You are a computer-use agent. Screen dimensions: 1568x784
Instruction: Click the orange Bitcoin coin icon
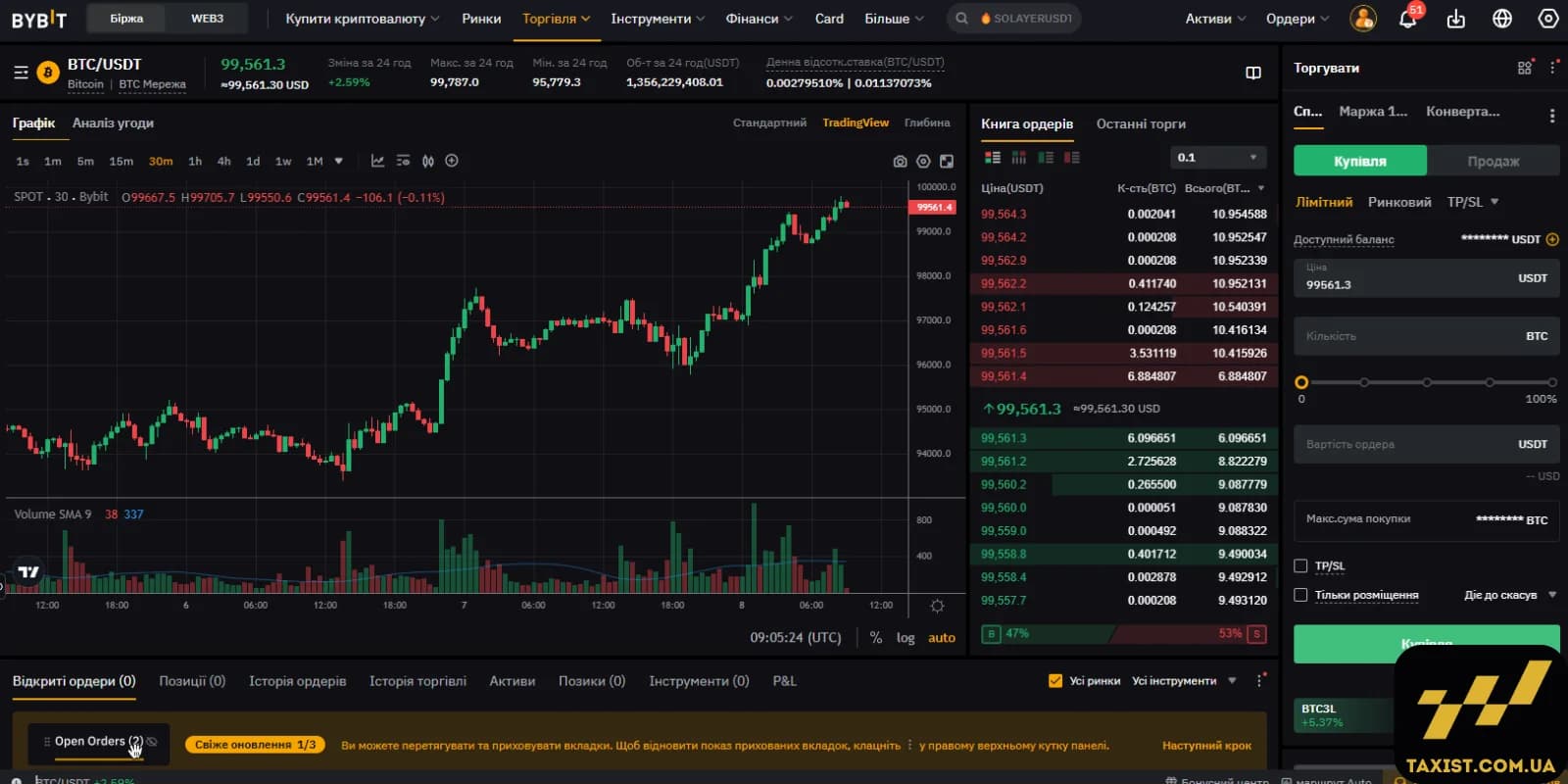tap(48, 73)
